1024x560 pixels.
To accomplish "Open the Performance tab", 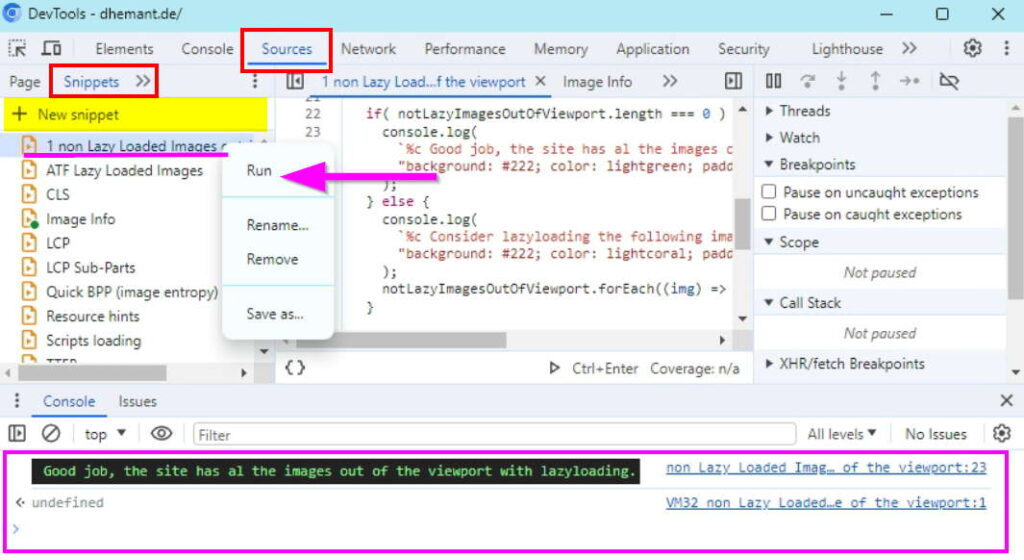I will click(x=465, y=49).
